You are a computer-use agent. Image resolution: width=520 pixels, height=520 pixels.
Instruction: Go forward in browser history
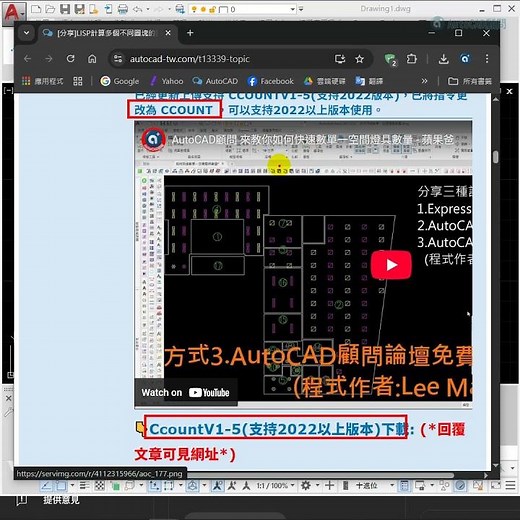pos(49,59)
